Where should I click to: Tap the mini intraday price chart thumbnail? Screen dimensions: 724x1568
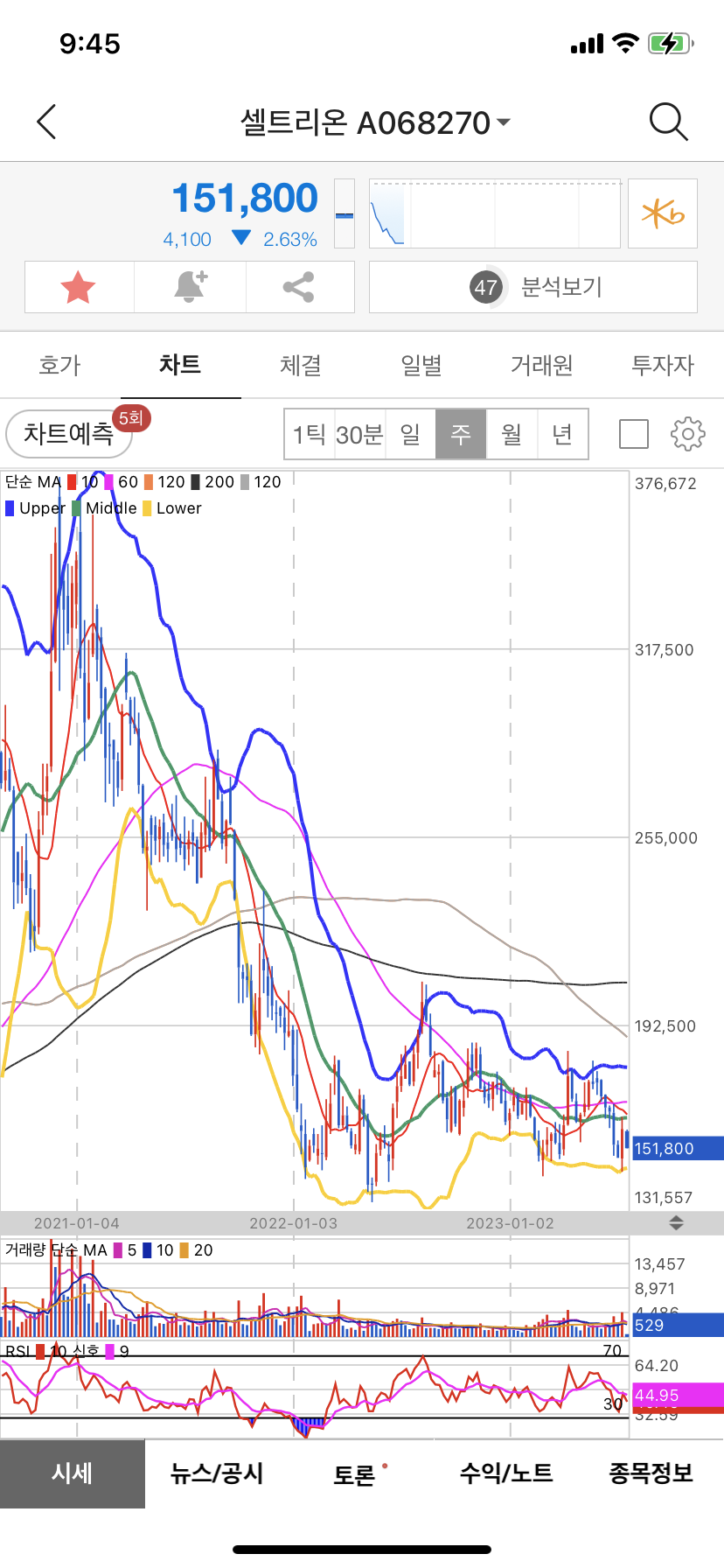tap(495, 213)
